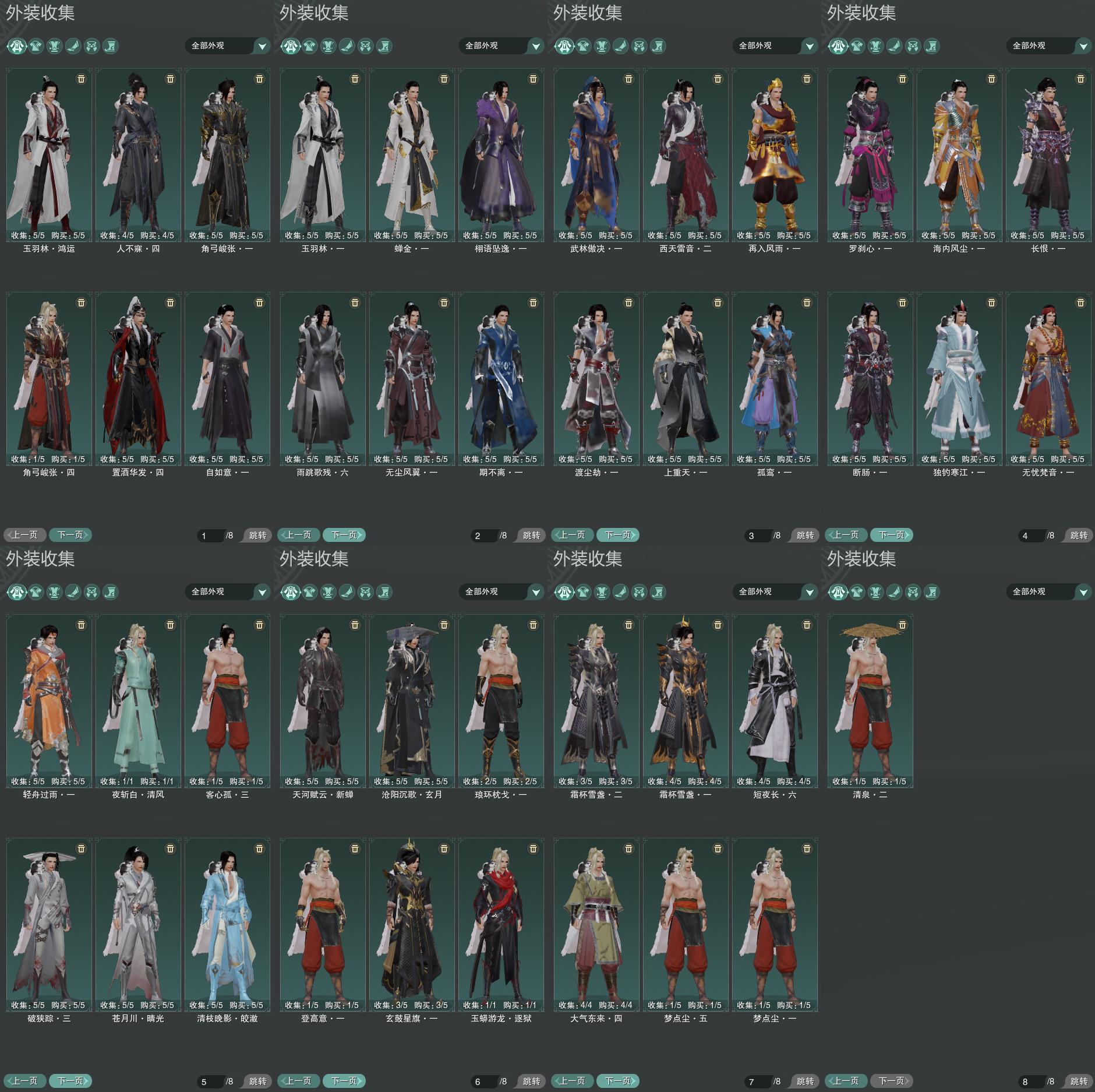Viewport: 1095px width, 1092px height.
Task: Click the trash icon on 玉羽林·鸿运 card
Action: (x=82, y=79)
